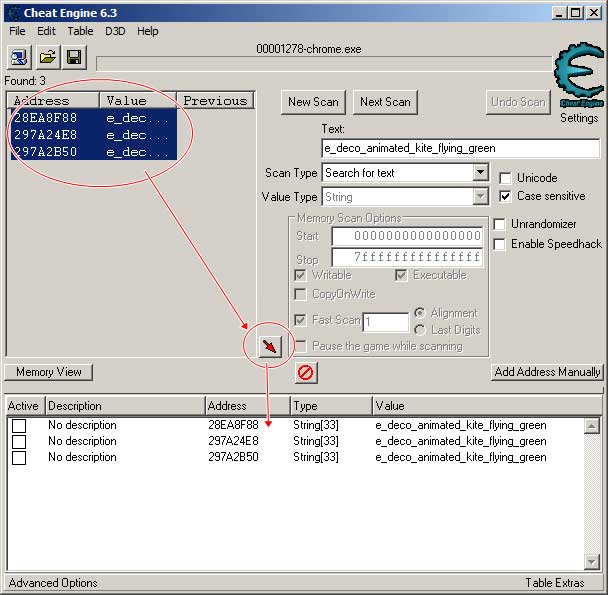Select found result 28EA8F88
Viewport: 608px width, 595px height.
pyautogui.click(x=94, y=118)
